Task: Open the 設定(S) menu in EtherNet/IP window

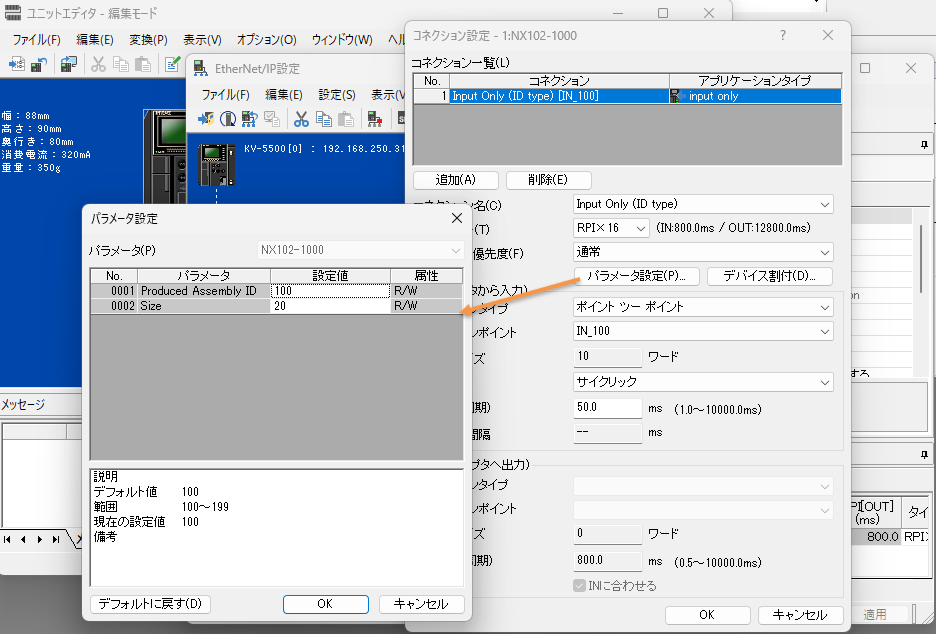Action: pos(337,94)
